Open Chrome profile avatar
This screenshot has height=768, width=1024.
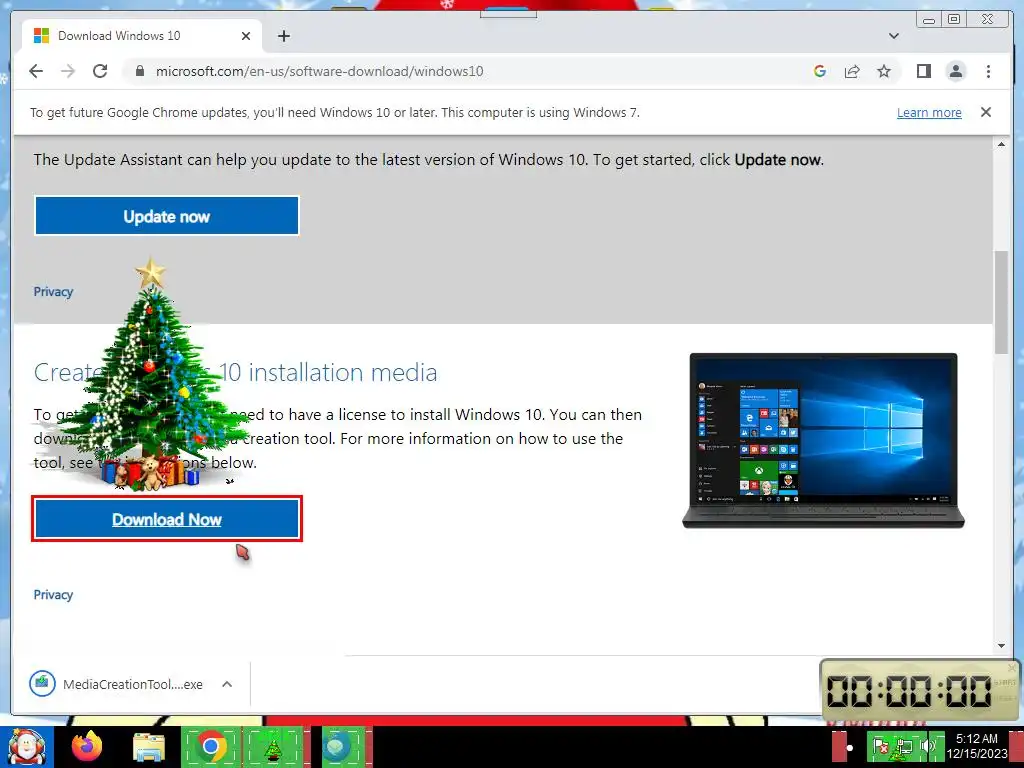pos(956,71)
